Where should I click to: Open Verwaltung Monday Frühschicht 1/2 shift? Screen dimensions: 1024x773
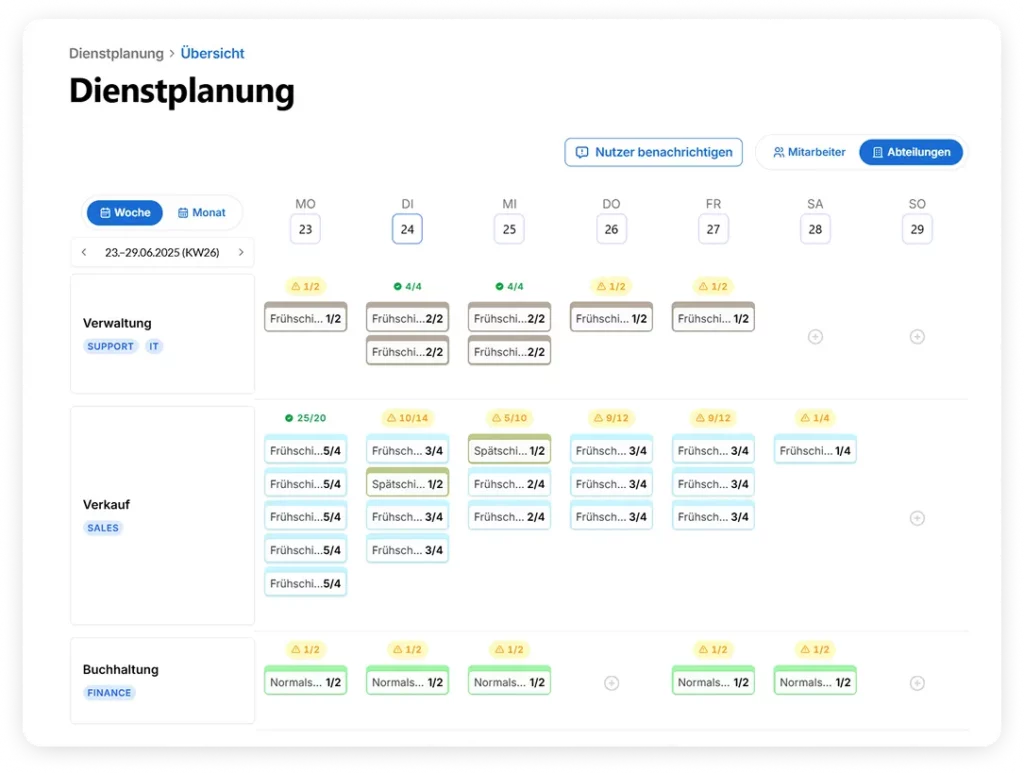306,317
